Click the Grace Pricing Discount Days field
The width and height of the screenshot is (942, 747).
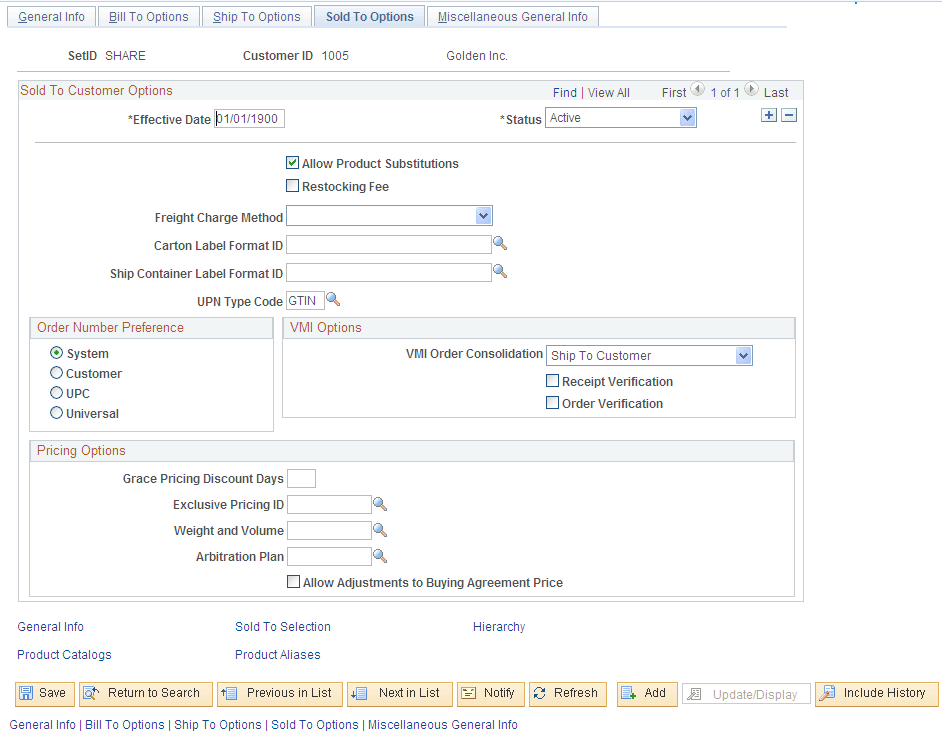pos(302,478)
